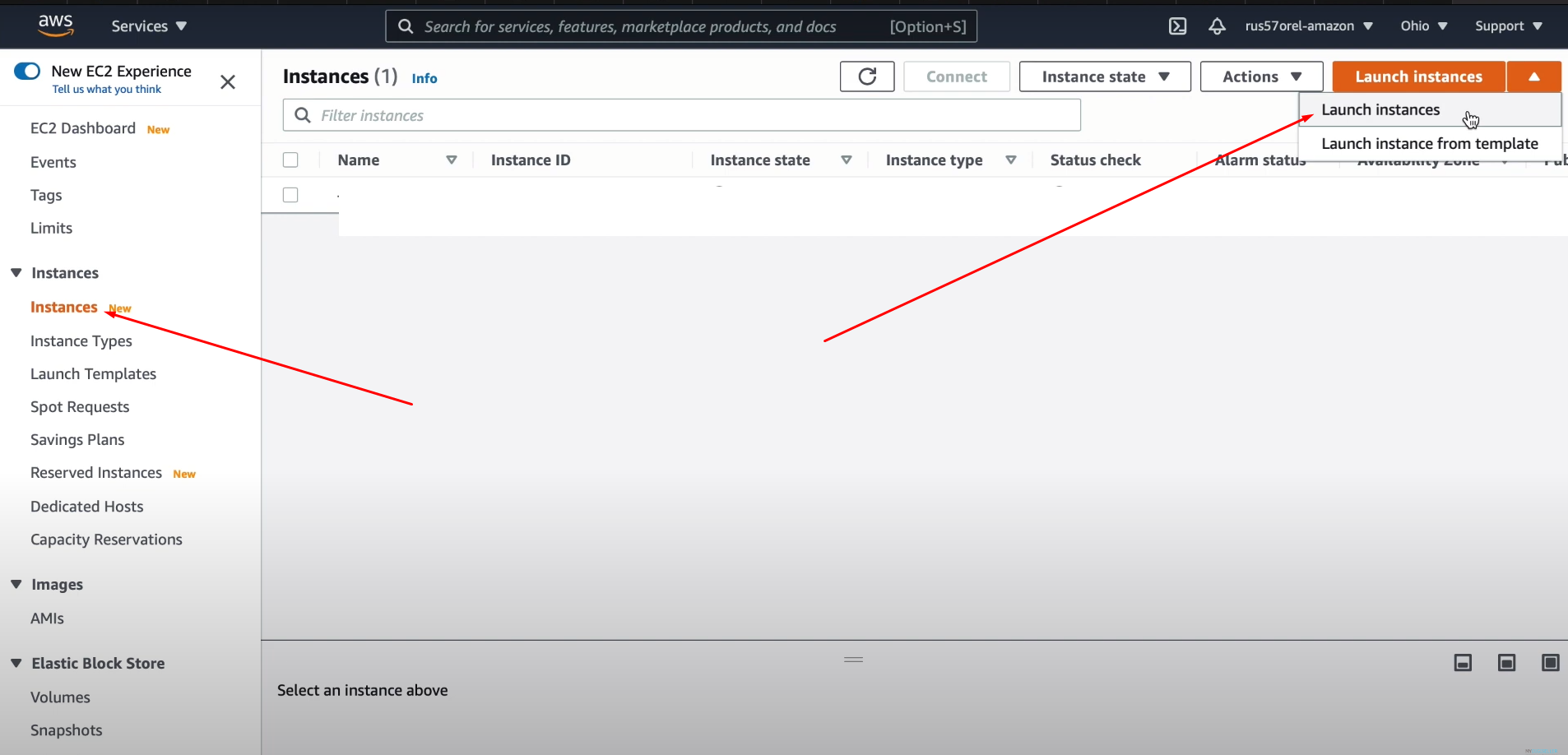This screenshot has width=1568, height=755.
Task: Choose Launch instances from the dropdown menu
Action: pyautogui.click(x=1430, y=109)
